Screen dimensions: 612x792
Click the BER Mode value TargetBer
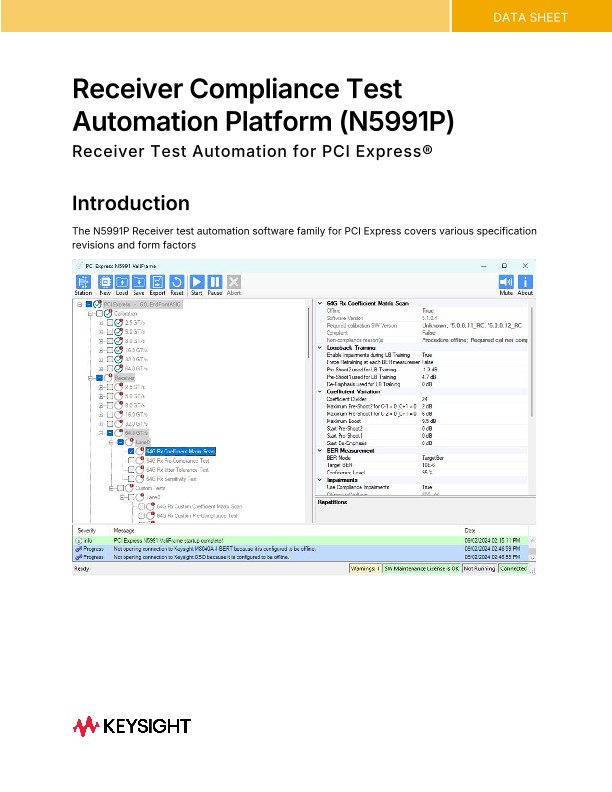[x=433, y=458]
